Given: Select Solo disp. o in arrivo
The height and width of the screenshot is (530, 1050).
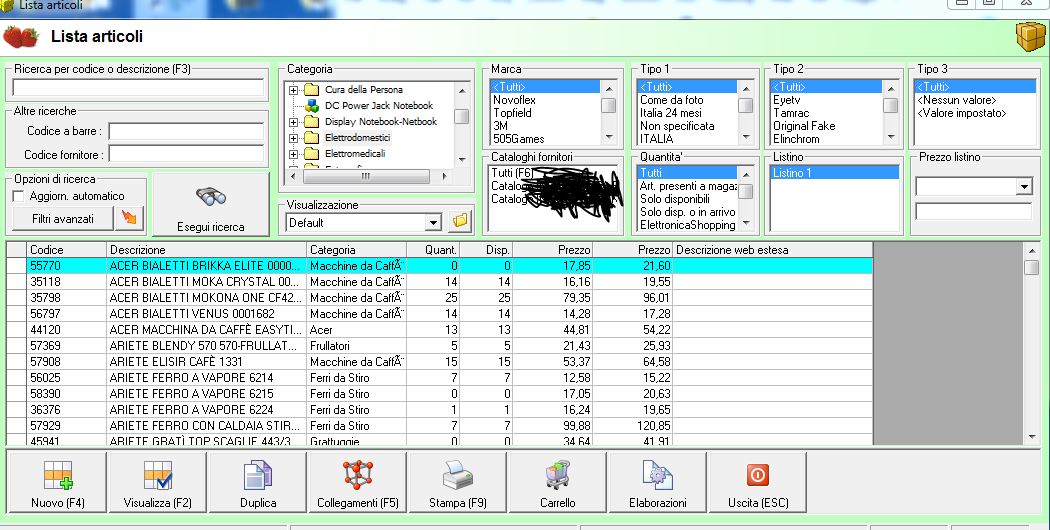Looking at the screenshot, I should (687, 212).
